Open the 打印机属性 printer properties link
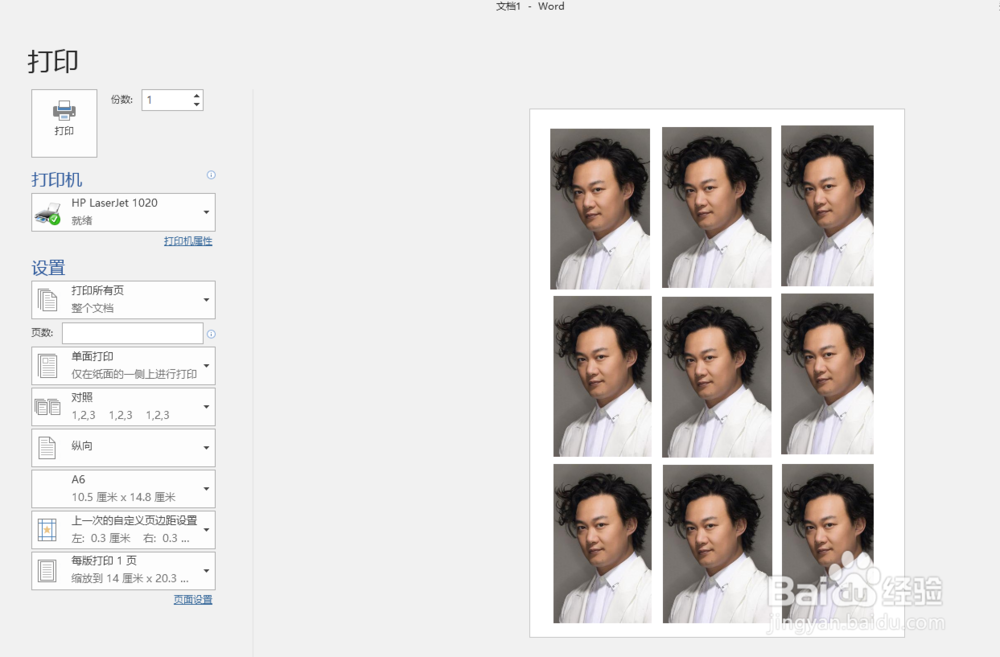 coord(188,240)
